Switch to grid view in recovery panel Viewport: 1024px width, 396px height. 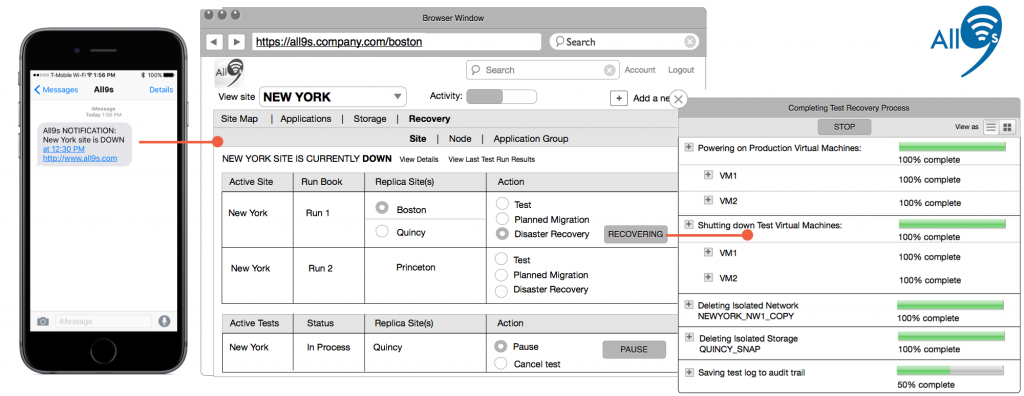1006,127
